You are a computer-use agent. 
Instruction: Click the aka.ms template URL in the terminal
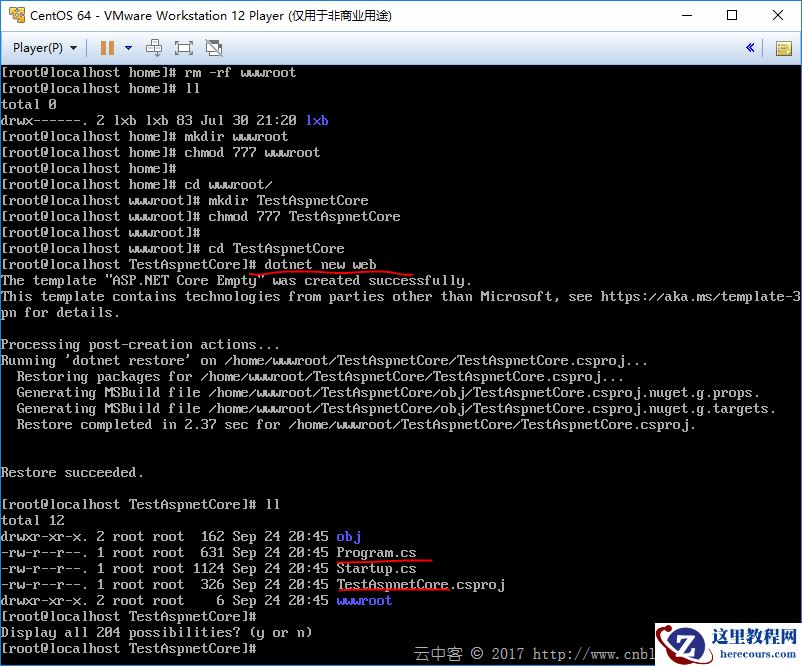(x=700, y=297)
